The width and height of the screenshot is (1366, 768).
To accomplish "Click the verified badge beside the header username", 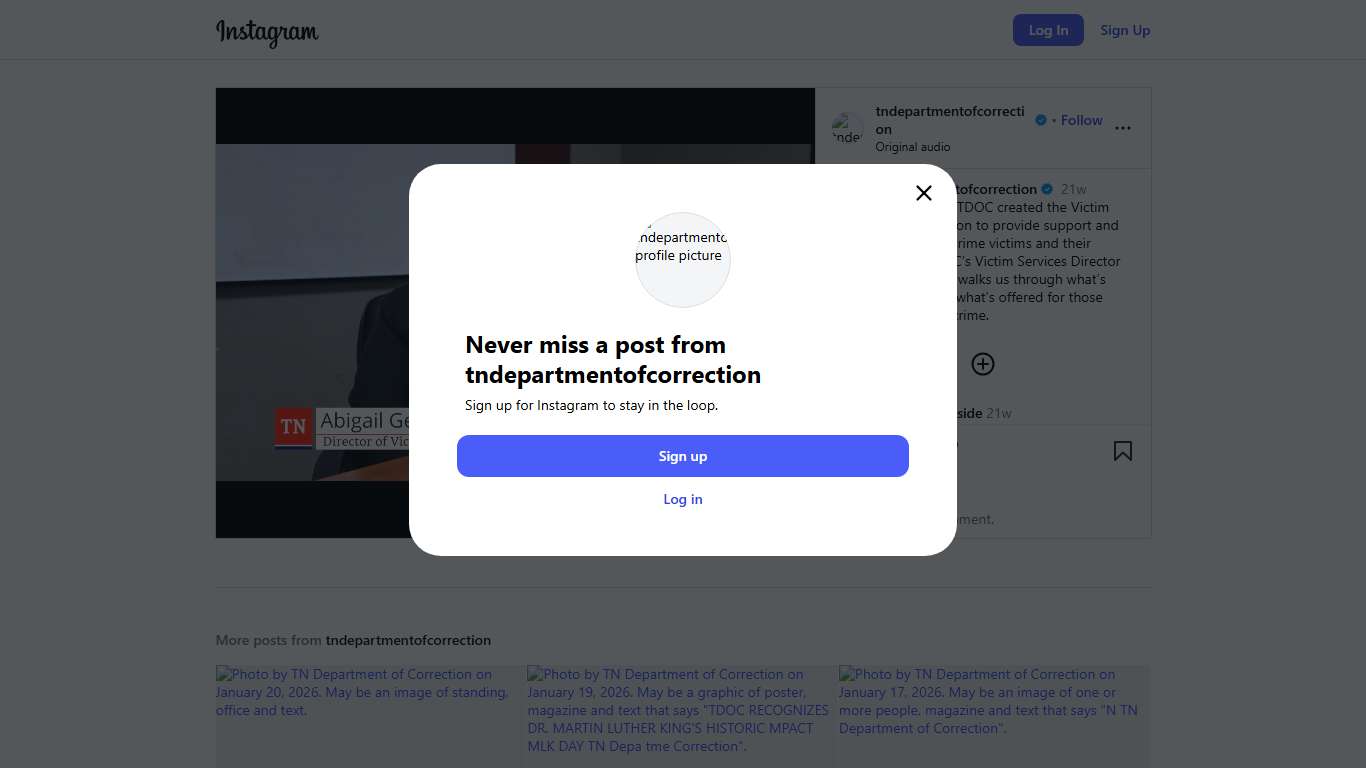I will click(x=1041, y=120).
